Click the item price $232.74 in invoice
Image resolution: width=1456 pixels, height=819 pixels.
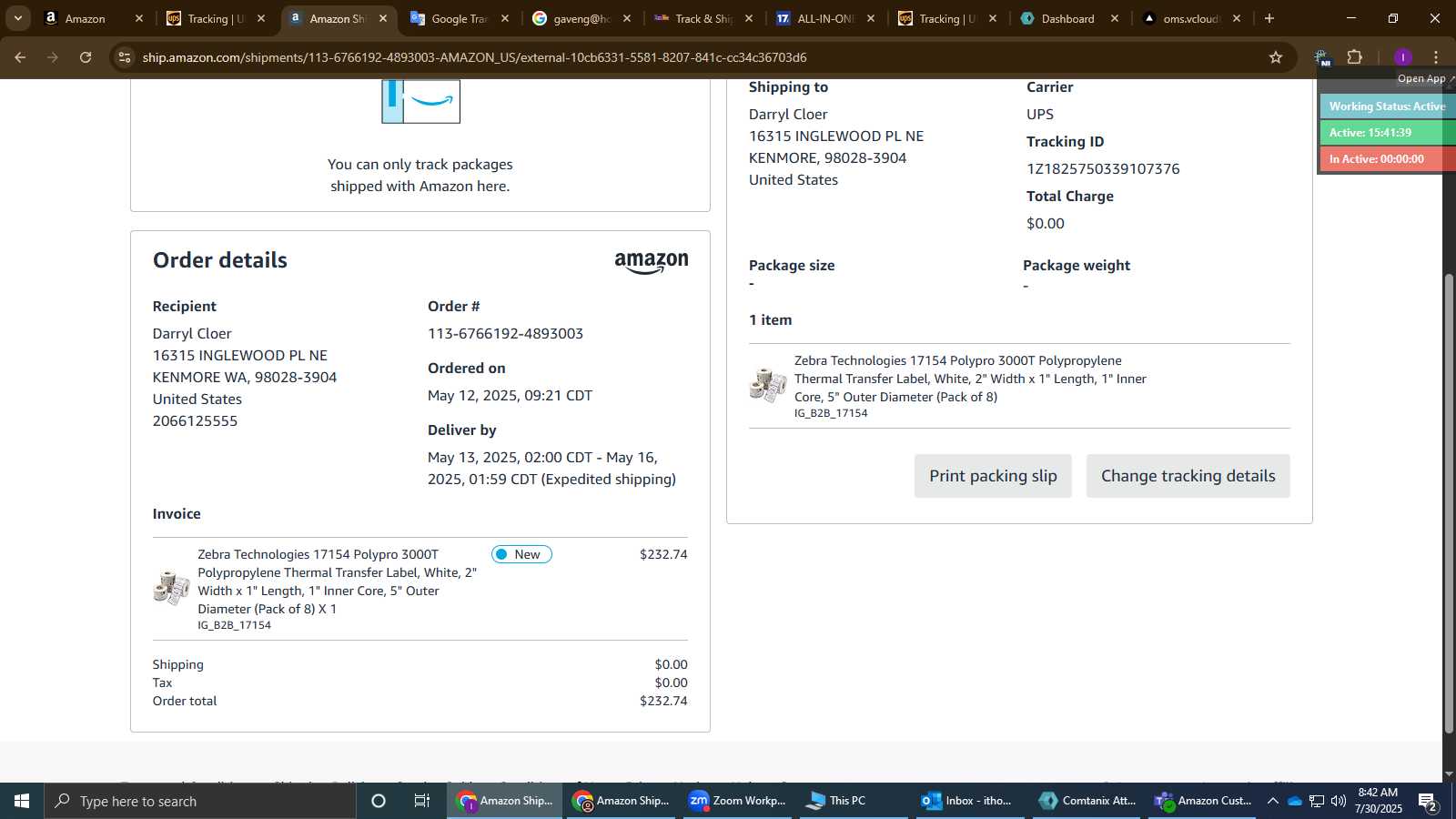[663, 554]
